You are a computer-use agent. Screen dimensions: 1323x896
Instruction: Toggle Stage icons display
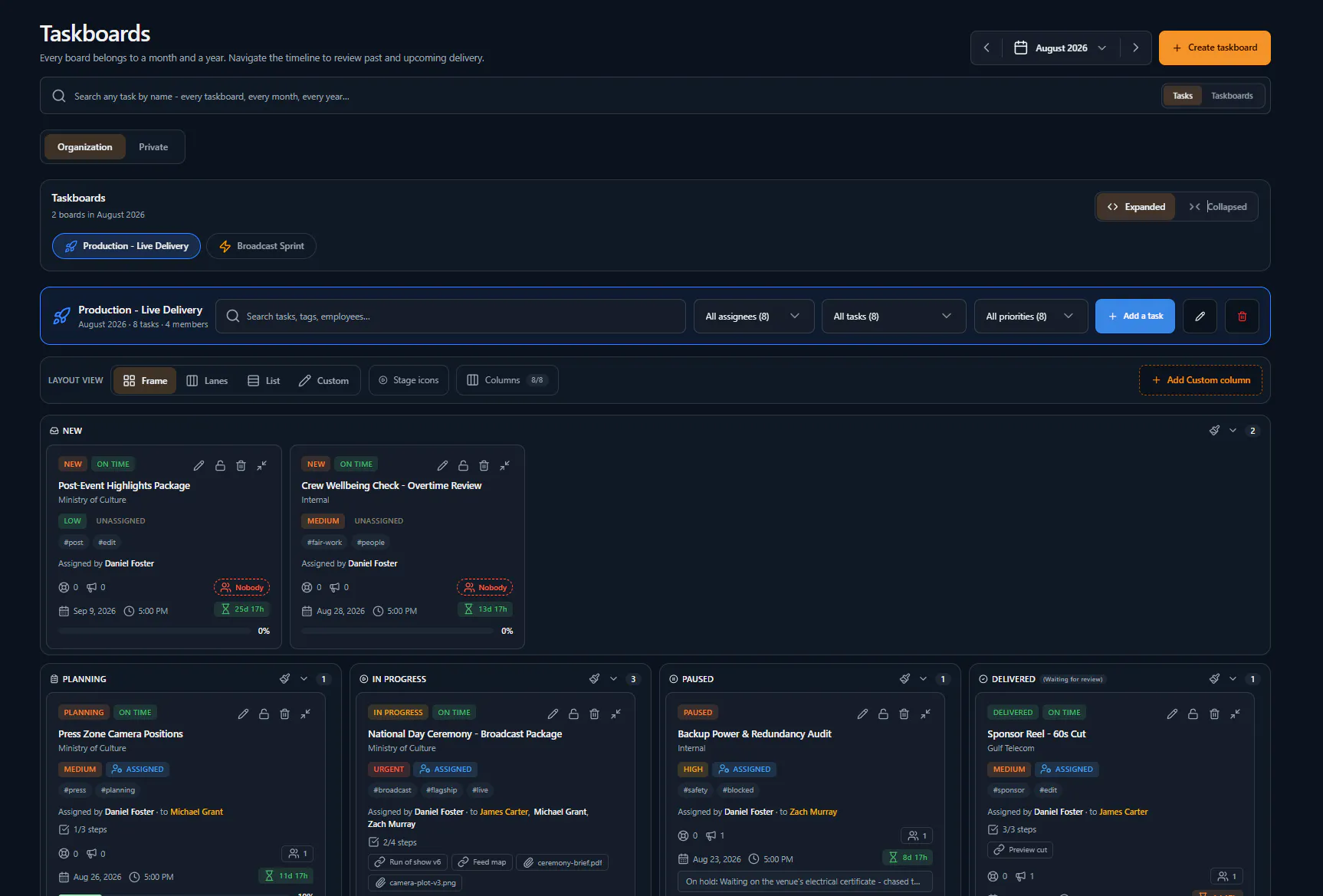(409, 380)
